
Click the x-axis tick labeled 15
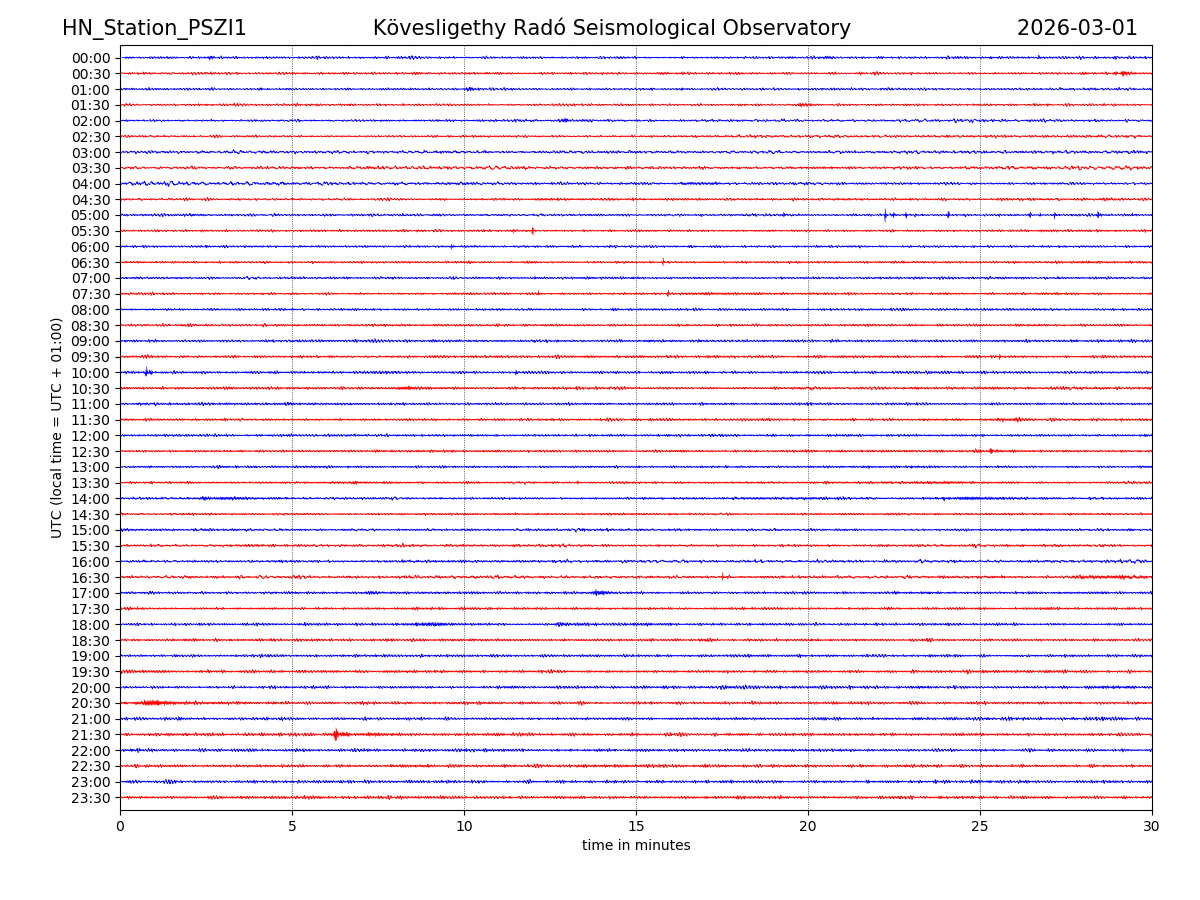pyautogui.click(x=636, y=827)
